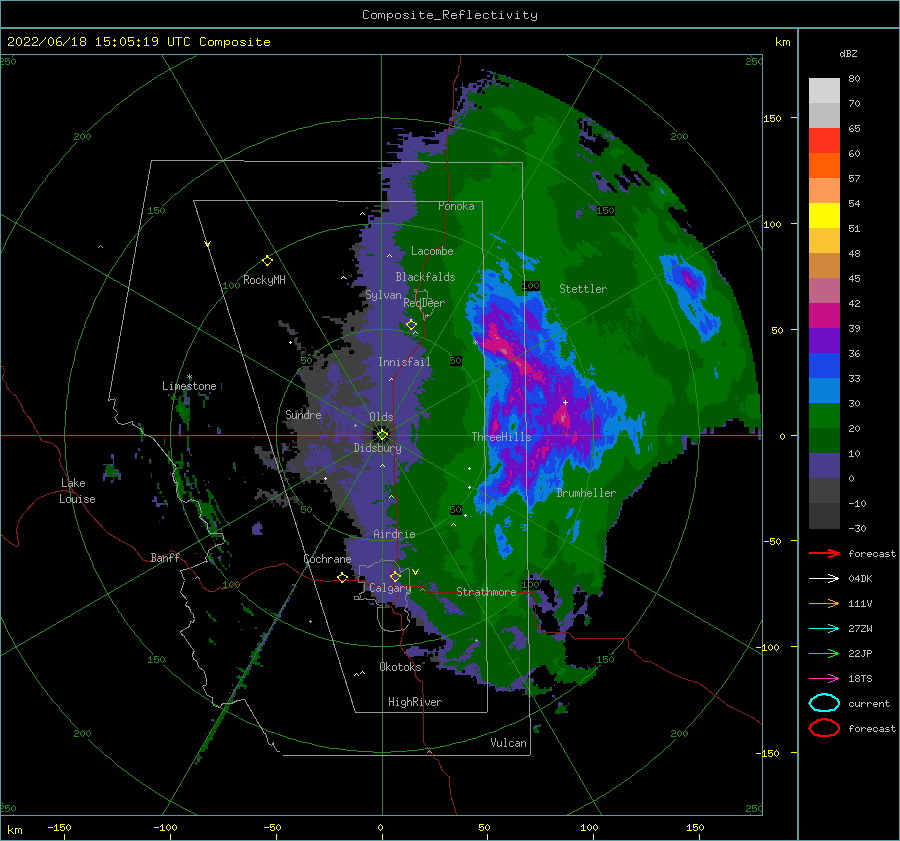Click the HighRiver town label

pos(415,702)
